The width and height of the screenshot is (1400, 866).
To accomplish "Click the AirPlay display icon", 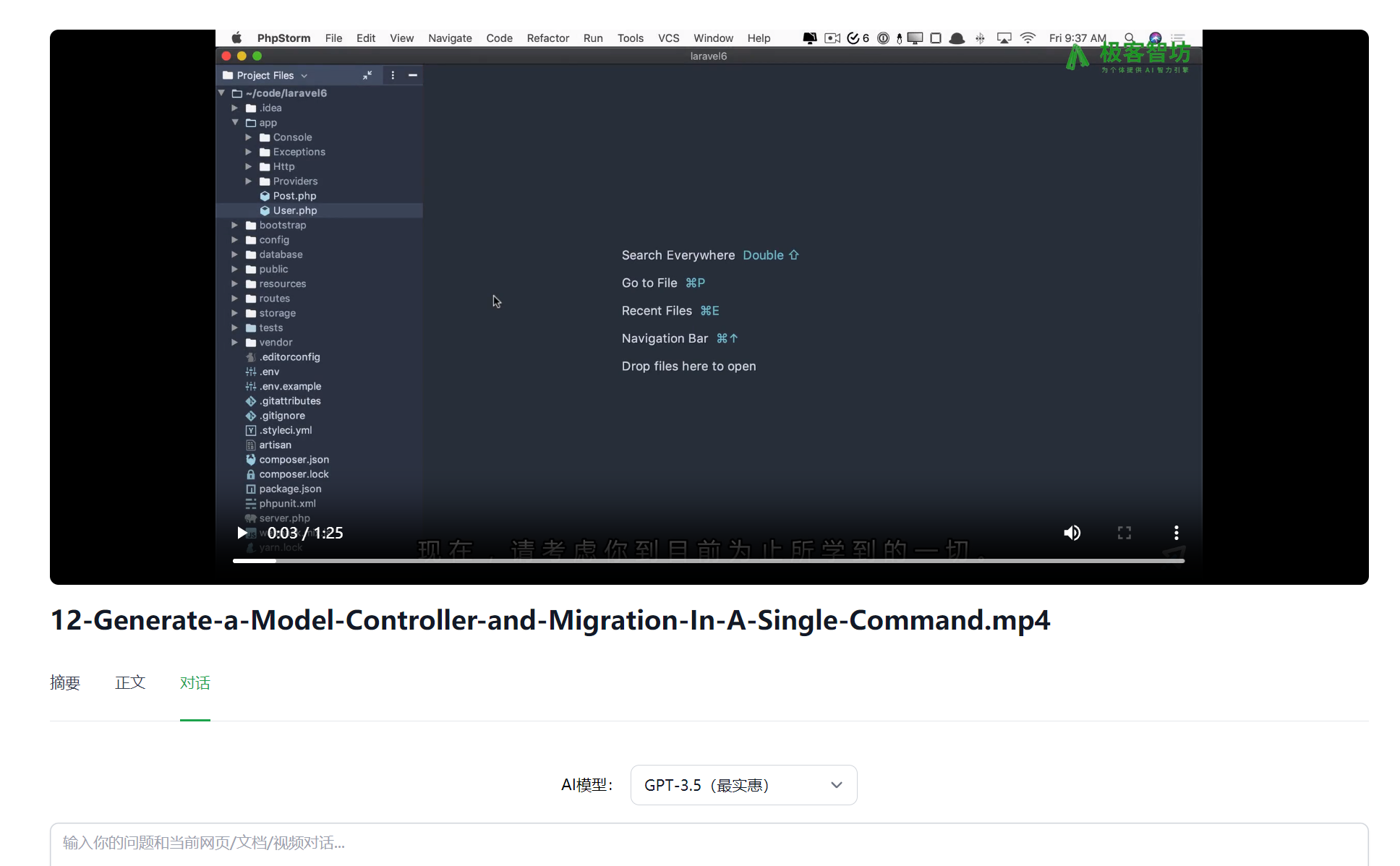I will point(1004,38).
